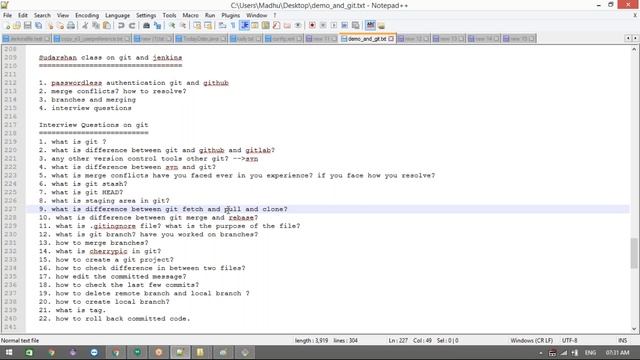
Task: Click UTF-8 encoding in status bar
Action: pos(569,340)
